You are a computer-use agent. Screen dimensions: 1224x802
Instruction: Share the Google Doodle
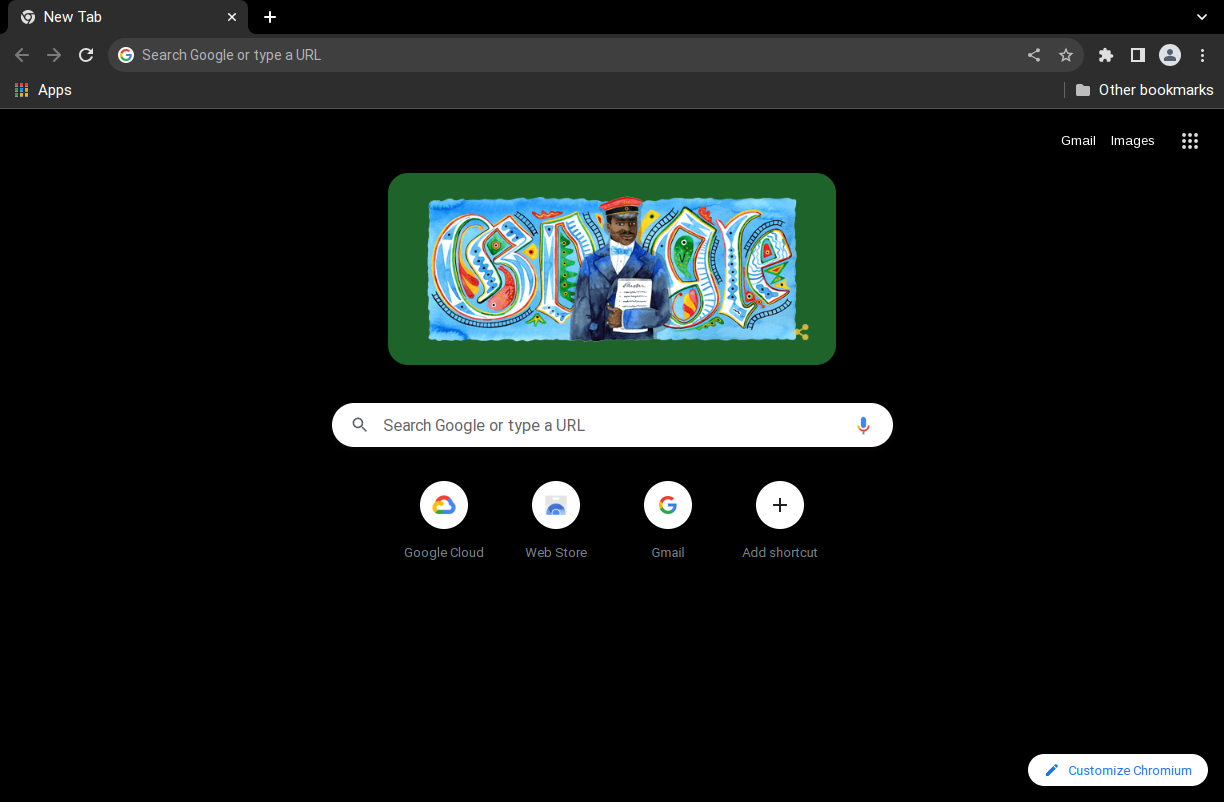[x=801, y=331]
